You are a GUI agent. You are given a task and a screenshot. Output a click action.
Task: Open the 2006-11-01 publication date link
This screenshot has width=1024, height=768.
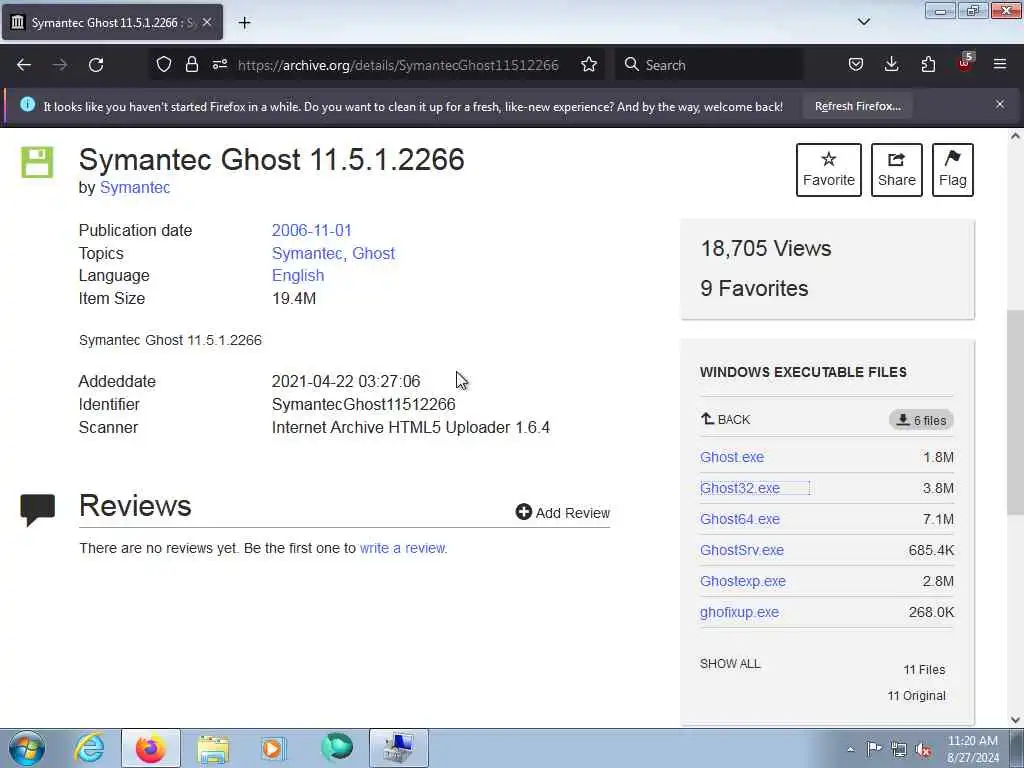(x=312, y=231)
